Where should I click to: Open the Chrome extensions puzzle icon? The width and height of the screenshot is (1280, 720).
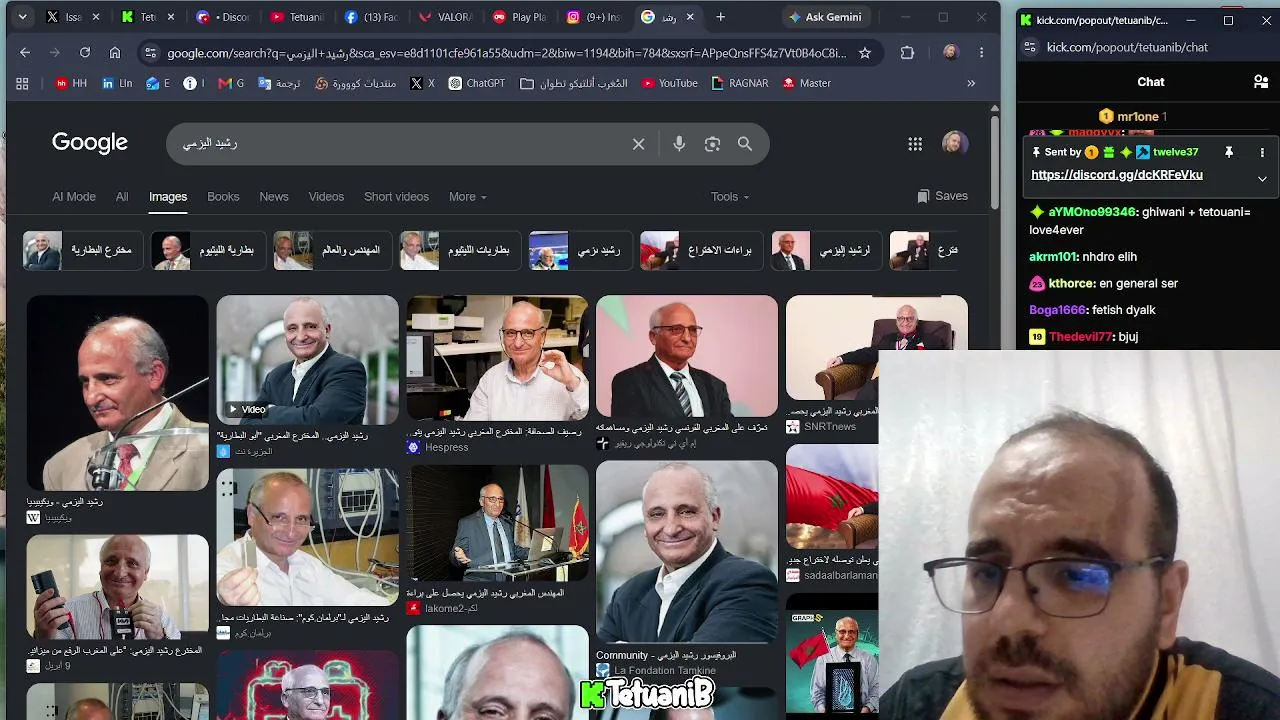coord(907,53)
